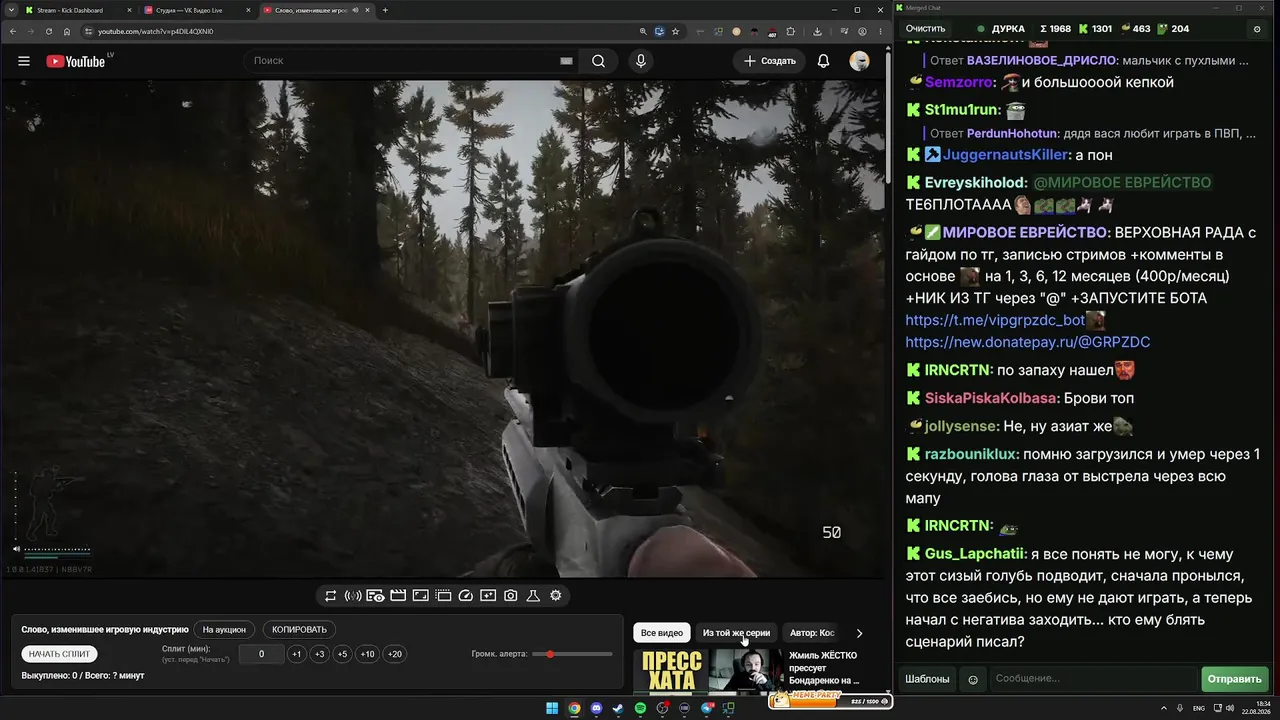This screenshot has width=1280, height=720.
Task: Open the YouTube account avatar menu
Action: click(859, 61)
